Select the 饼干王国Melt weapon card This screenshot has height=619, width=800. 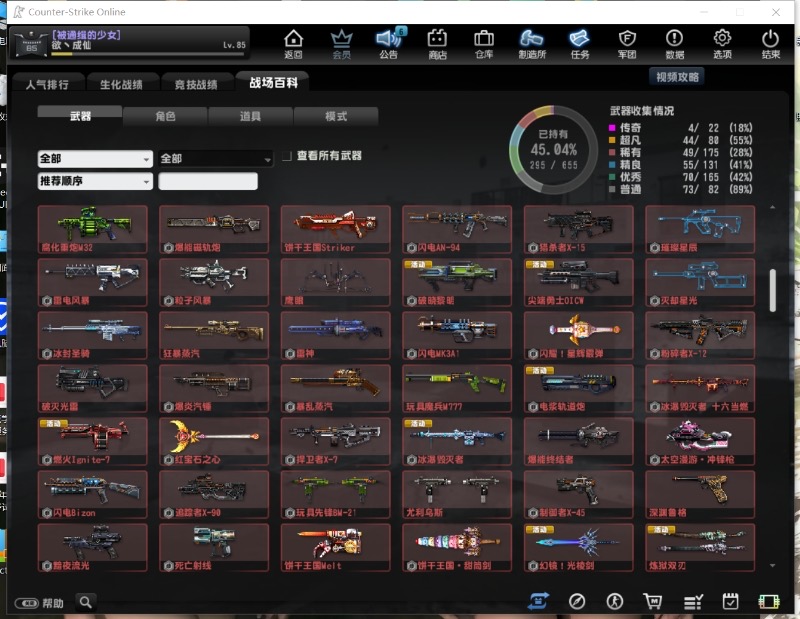(336, 548)
